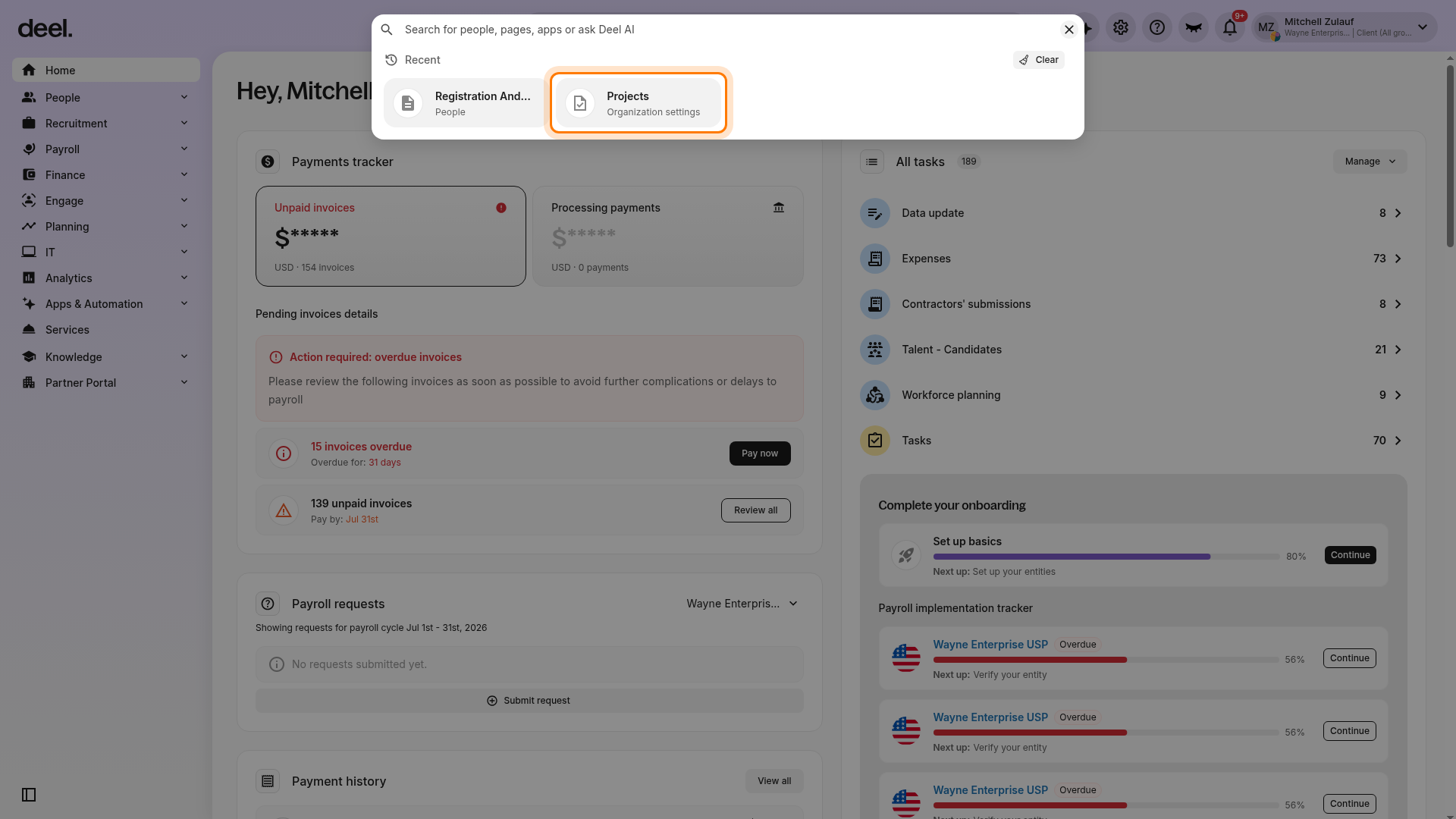Open recent result Registration And... People
The width and height of the screenshot is (1456, 819).
tap(466, 103)
